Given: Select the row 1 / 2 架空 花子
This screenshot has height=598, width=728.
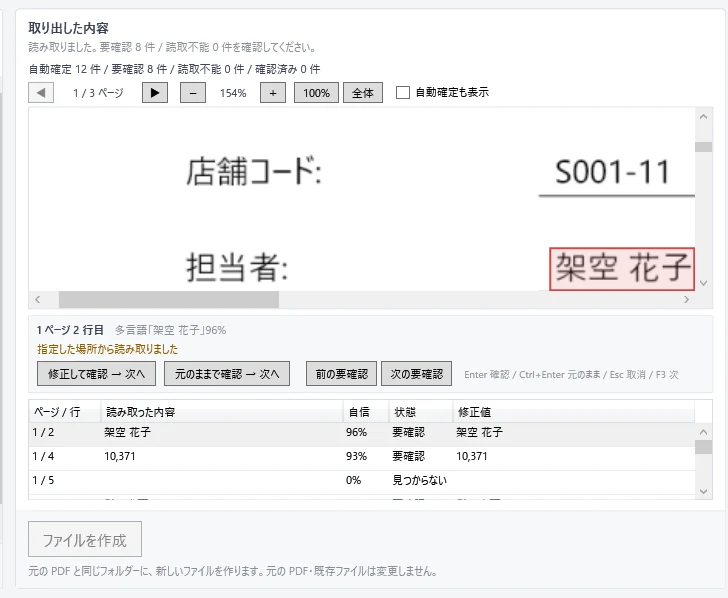Looking at the screenshot, I should coord(362,433).
